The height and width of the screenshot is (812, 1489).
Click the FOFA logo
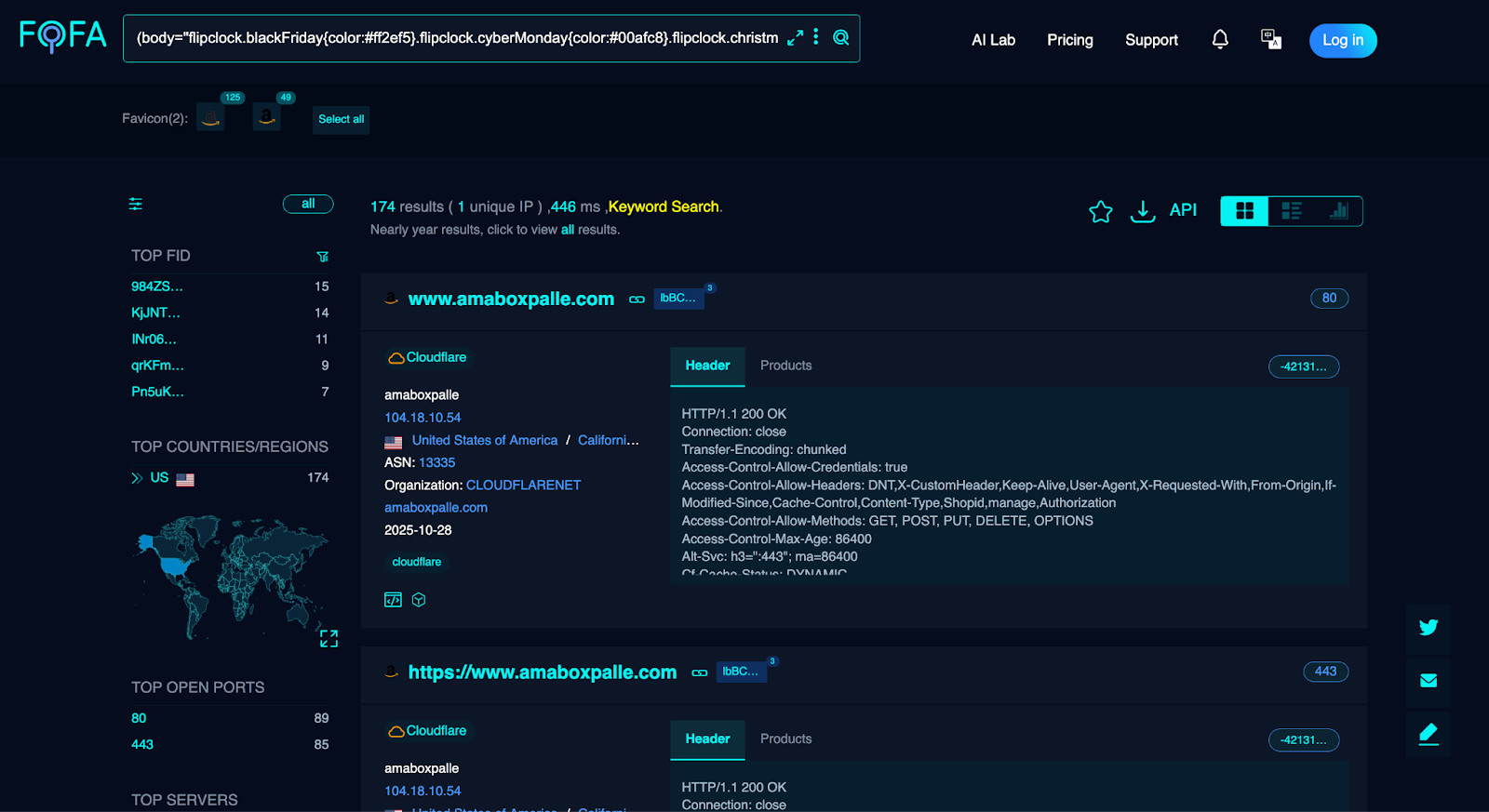(x=62, y=36)
